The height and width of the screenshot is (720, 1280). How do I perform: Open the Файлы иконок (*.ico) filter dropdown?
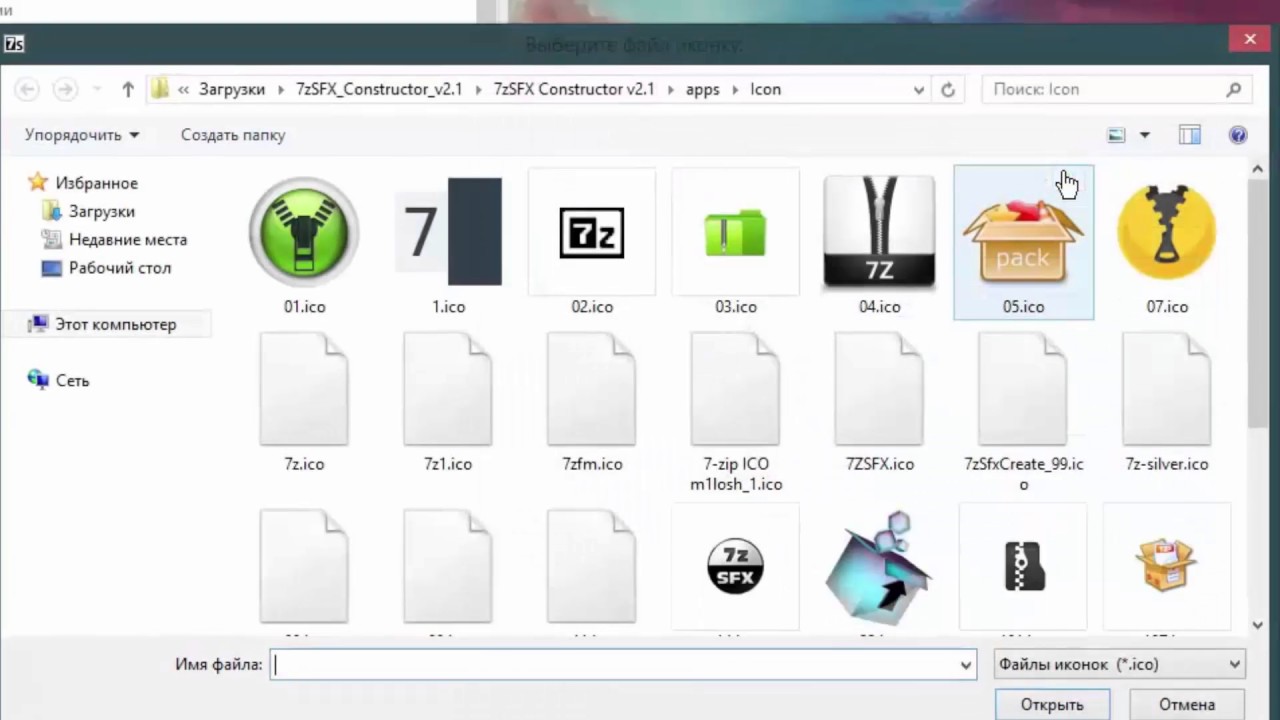1120,664
